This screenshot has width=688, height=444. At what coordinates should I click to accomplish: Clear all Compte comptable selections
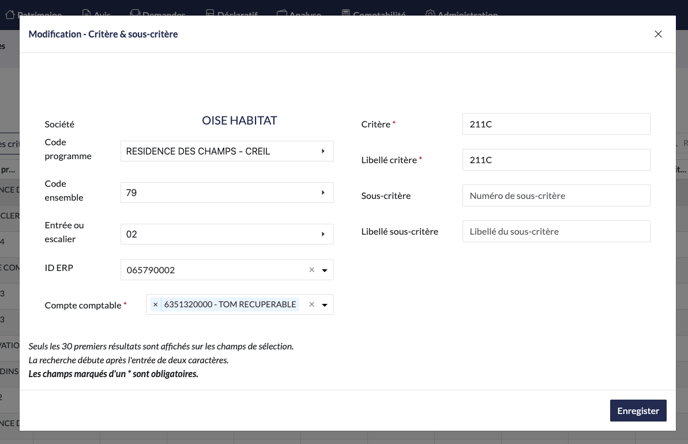pos(311,305)
